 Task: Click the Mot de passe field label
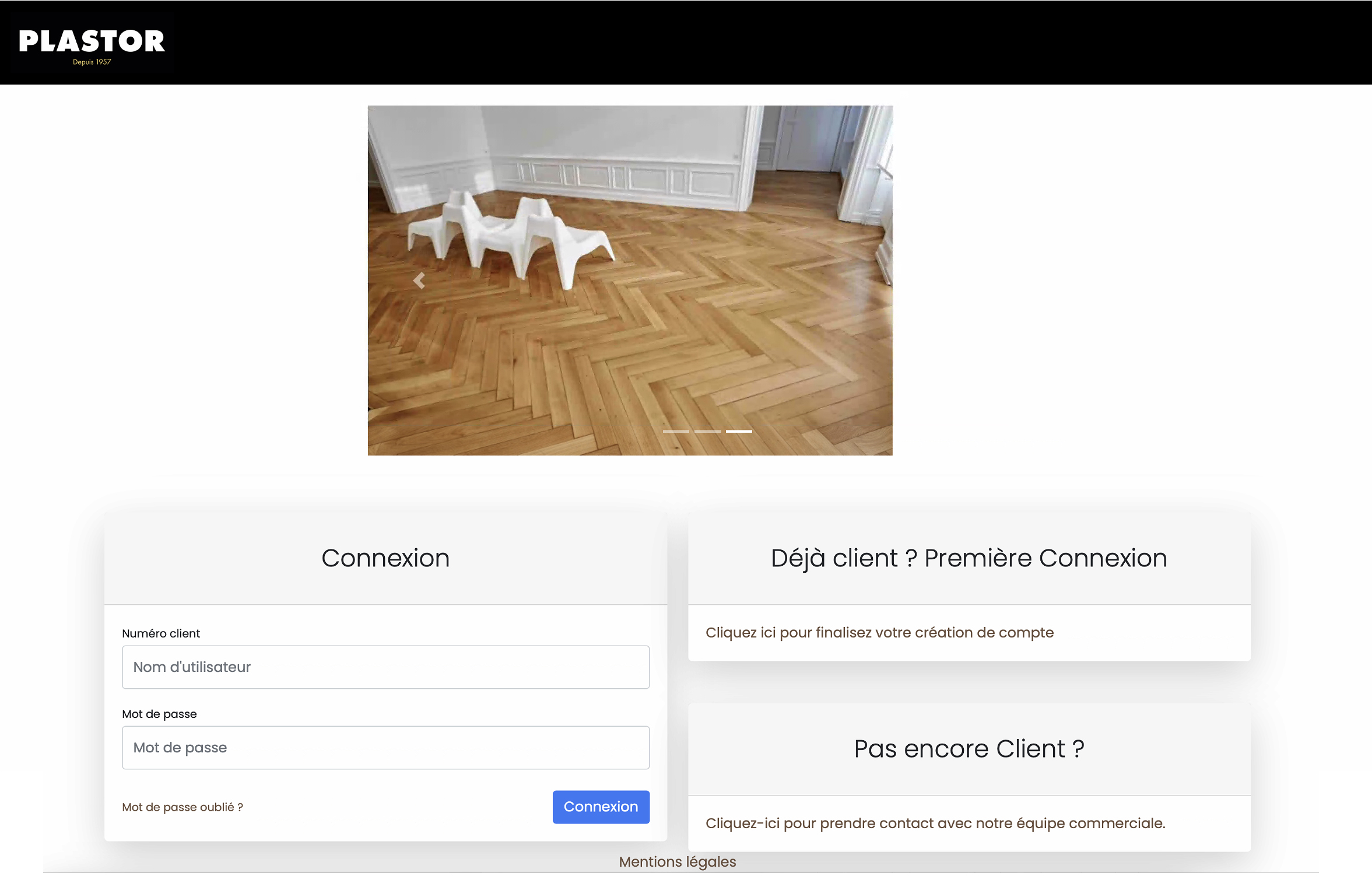coord(159,714)
